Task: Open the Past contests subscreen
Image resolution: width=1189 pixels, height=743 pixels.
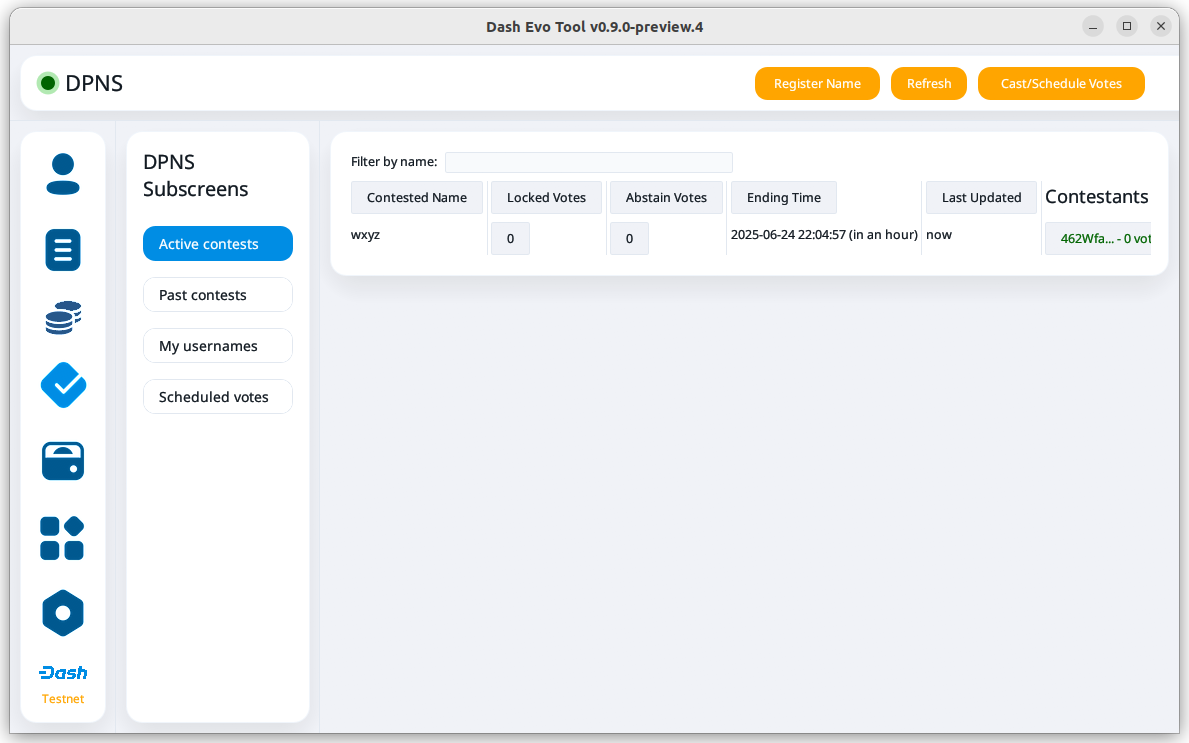Action: [x=217, y=295]
